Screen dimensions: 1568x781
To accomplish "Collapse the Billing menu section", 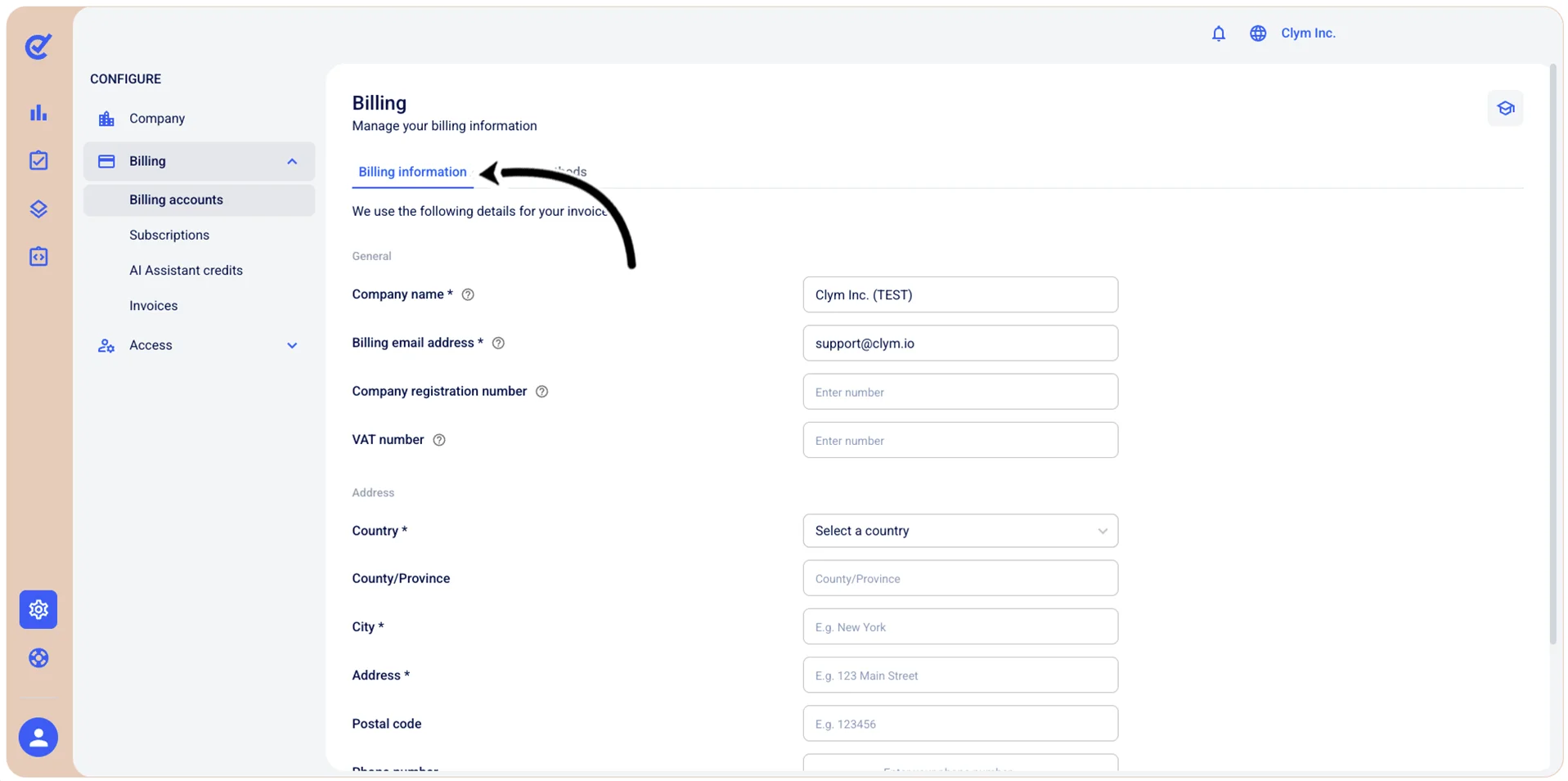I will [292, 161].
